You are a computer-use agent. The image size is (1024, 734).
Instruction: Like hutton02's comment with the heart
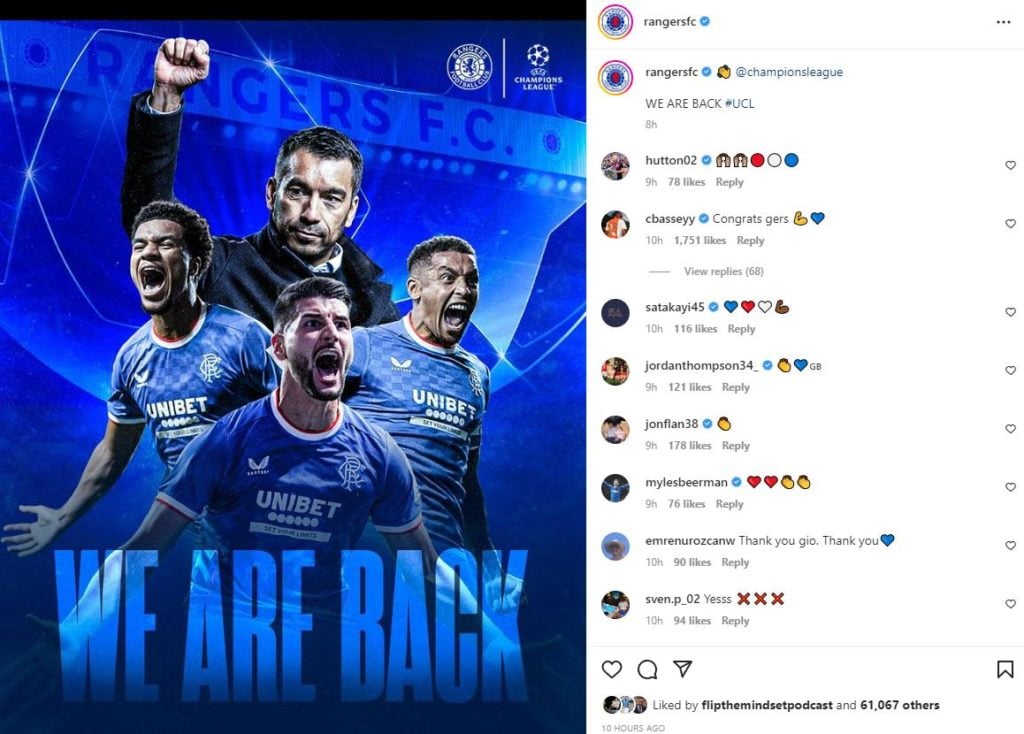coord(1010,165)
